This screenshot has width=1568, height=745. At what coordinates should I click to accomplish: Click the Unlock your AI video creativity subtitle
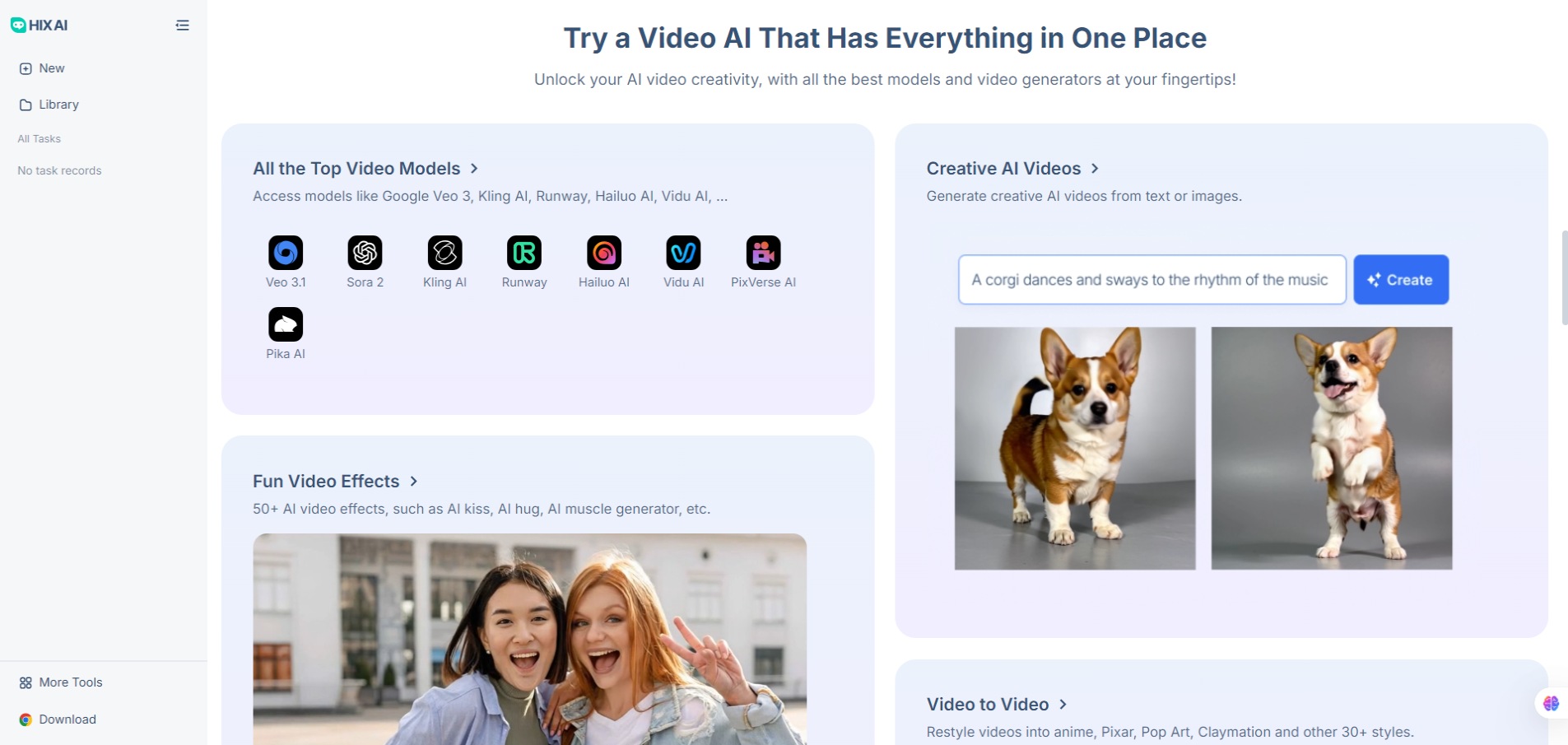click(885, 80)
